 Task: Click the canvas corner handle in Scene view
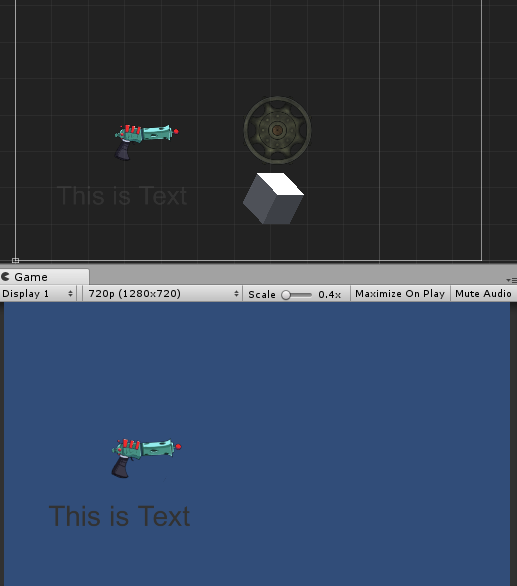15,260
